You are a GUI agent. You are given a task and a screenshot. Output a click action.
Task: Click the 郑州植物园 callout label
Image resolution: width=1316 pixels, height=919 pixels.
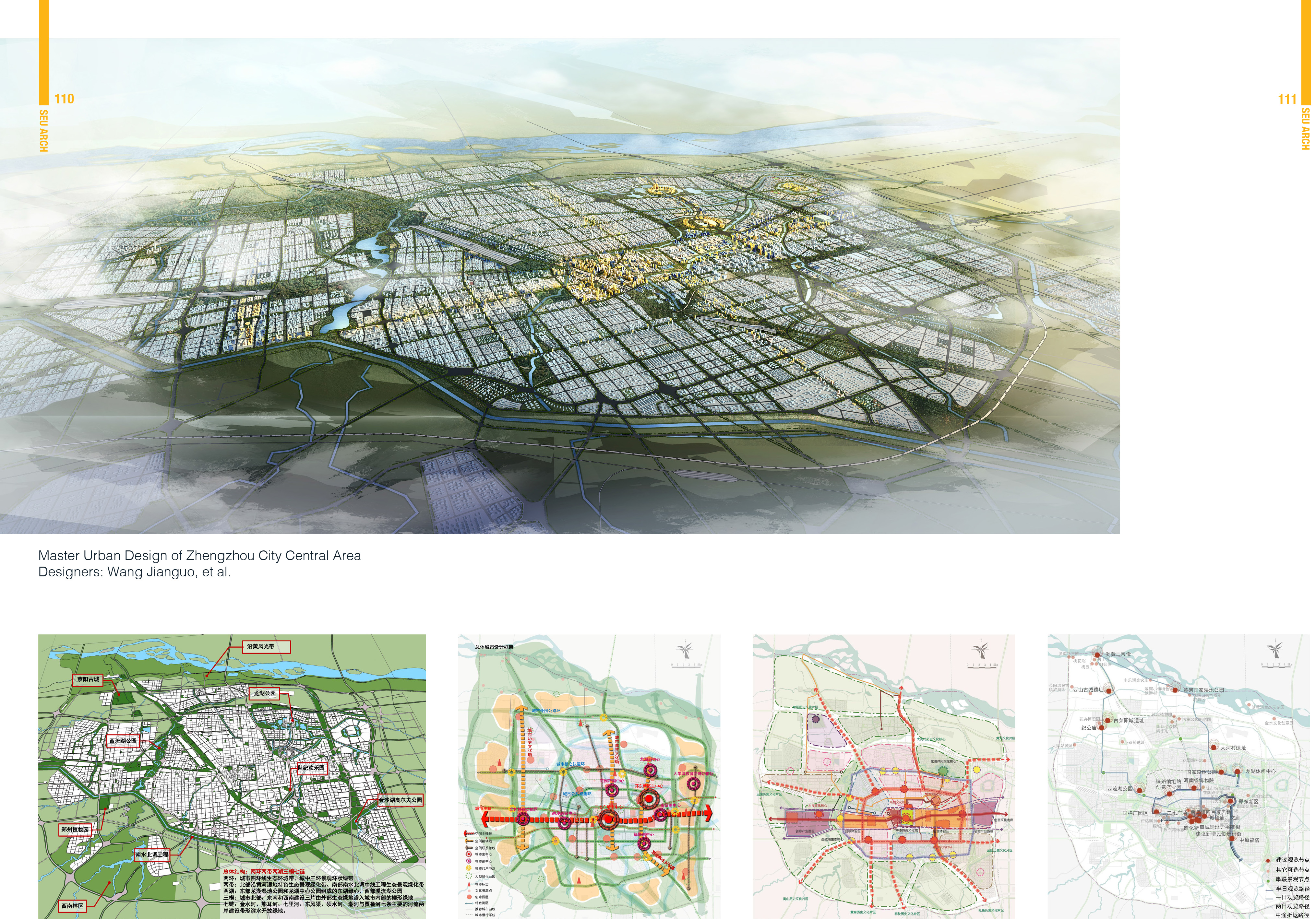76,829
